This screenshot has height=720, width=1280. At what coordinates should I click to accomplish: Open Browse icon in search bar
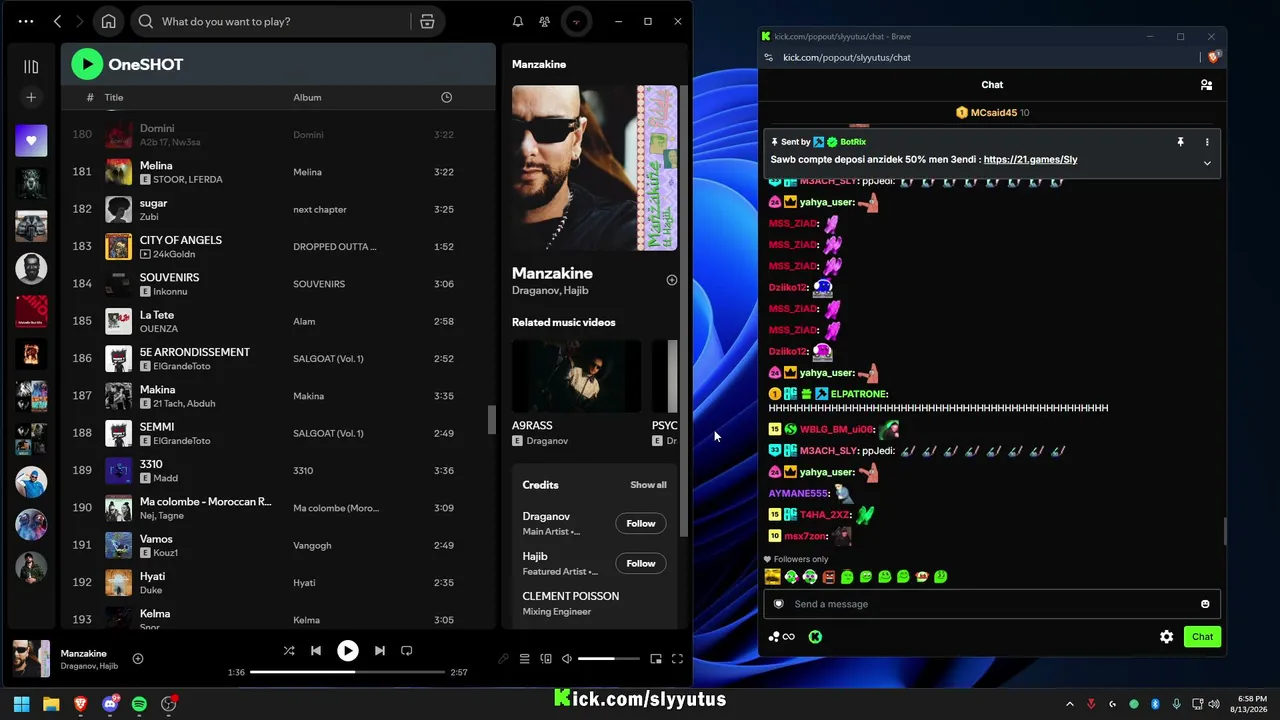[427, 21]
